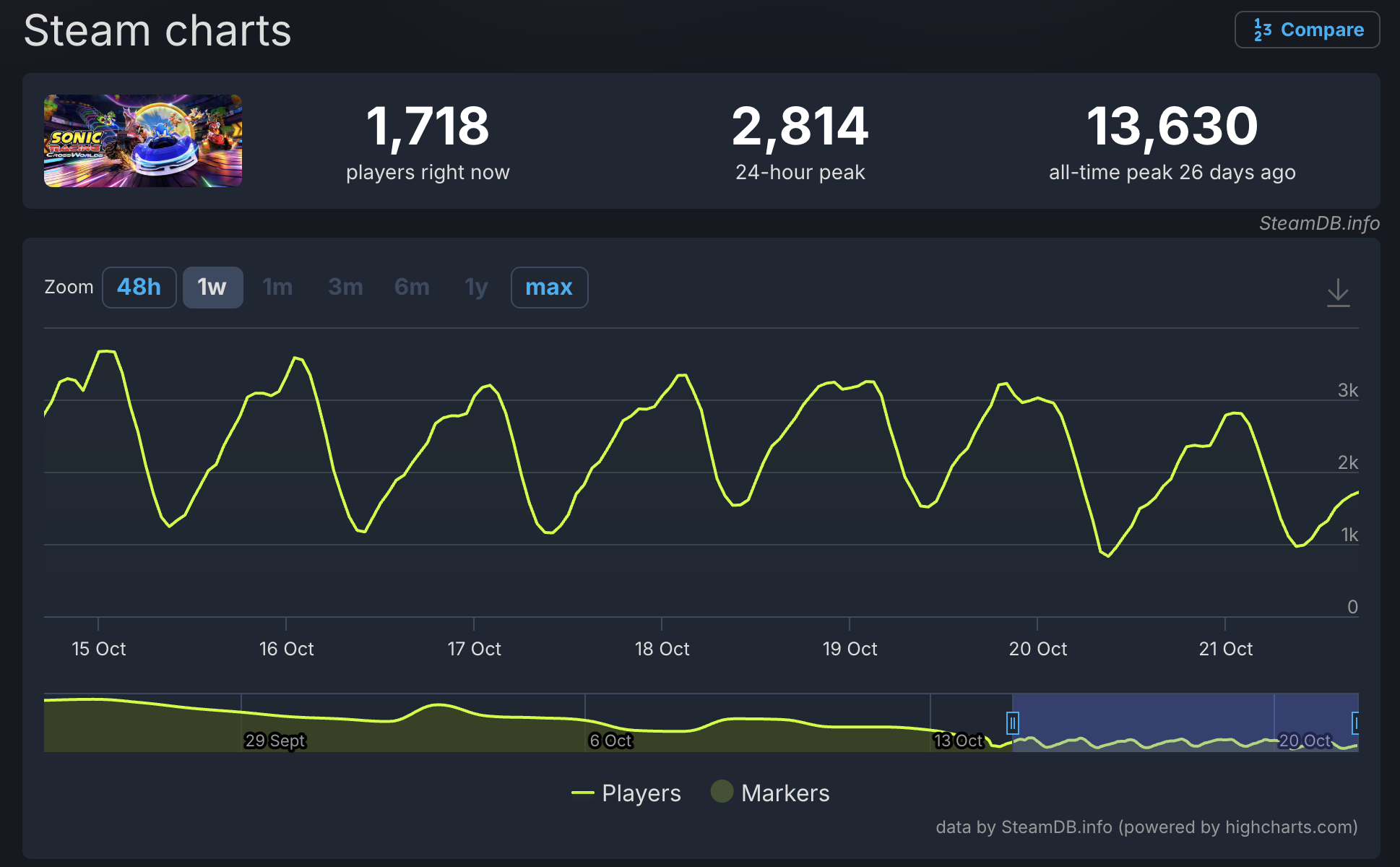Image resolution: width=1400 pixels, height=867 pixels.
Task: Click the chart download arrow icon
Action: pos(1338,293)
